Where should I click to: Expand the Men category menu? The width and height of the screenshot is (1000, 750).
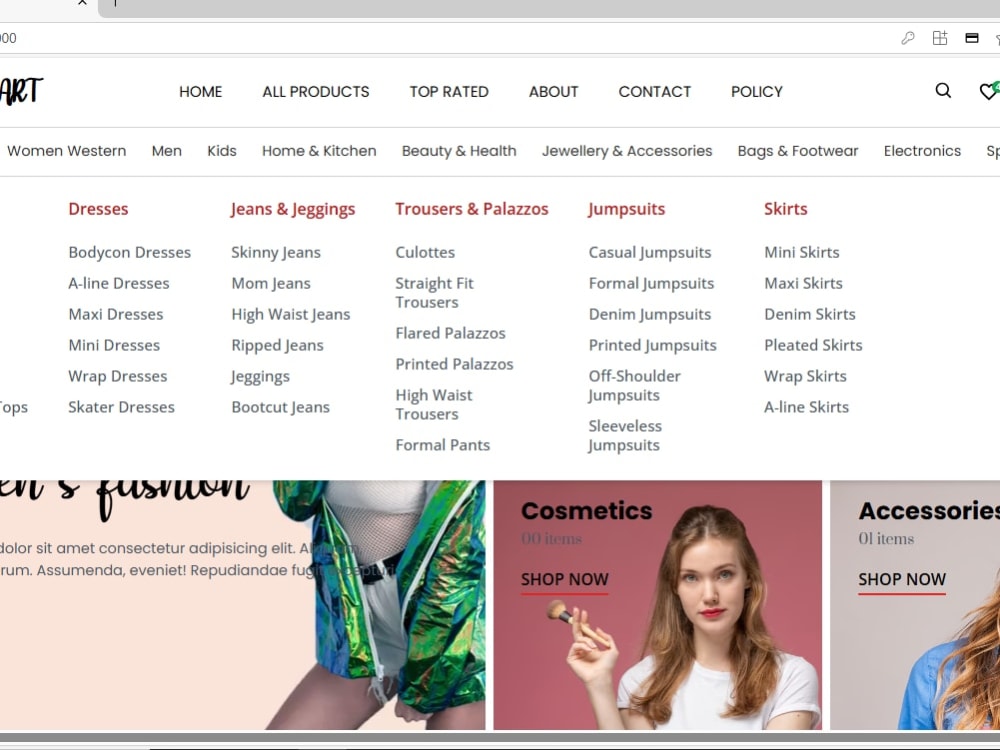(166, 151)
